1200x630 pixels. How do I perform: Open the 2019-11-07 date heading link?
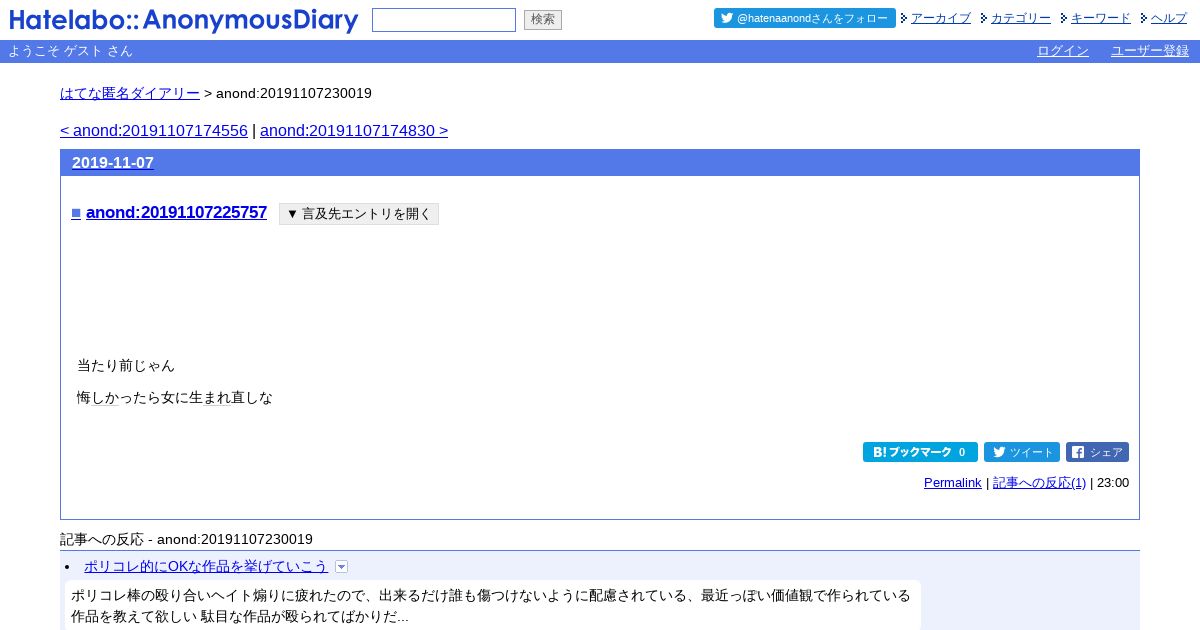[x=113, y=163]
